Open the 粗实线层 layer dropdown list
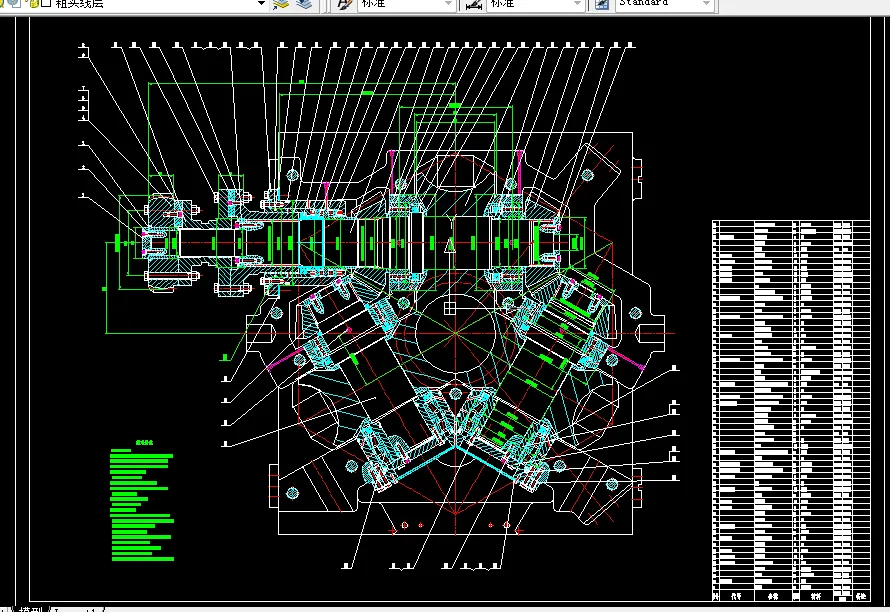 tap(261, 3)
